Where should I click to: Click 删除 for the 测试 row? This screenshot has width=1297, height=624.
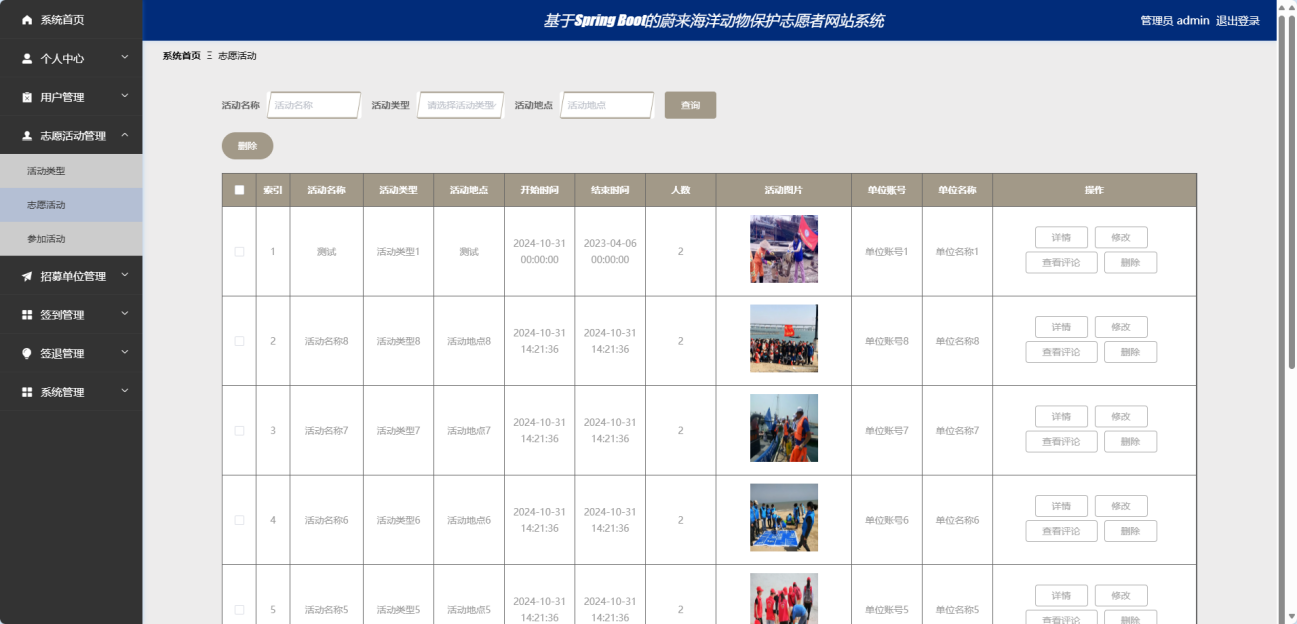[1130, 263]
